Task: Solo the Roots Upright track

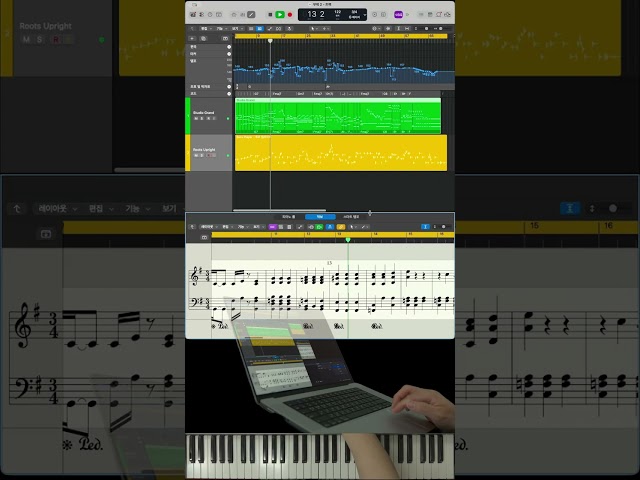Action: pyautogui.click(x=202, y=156)
